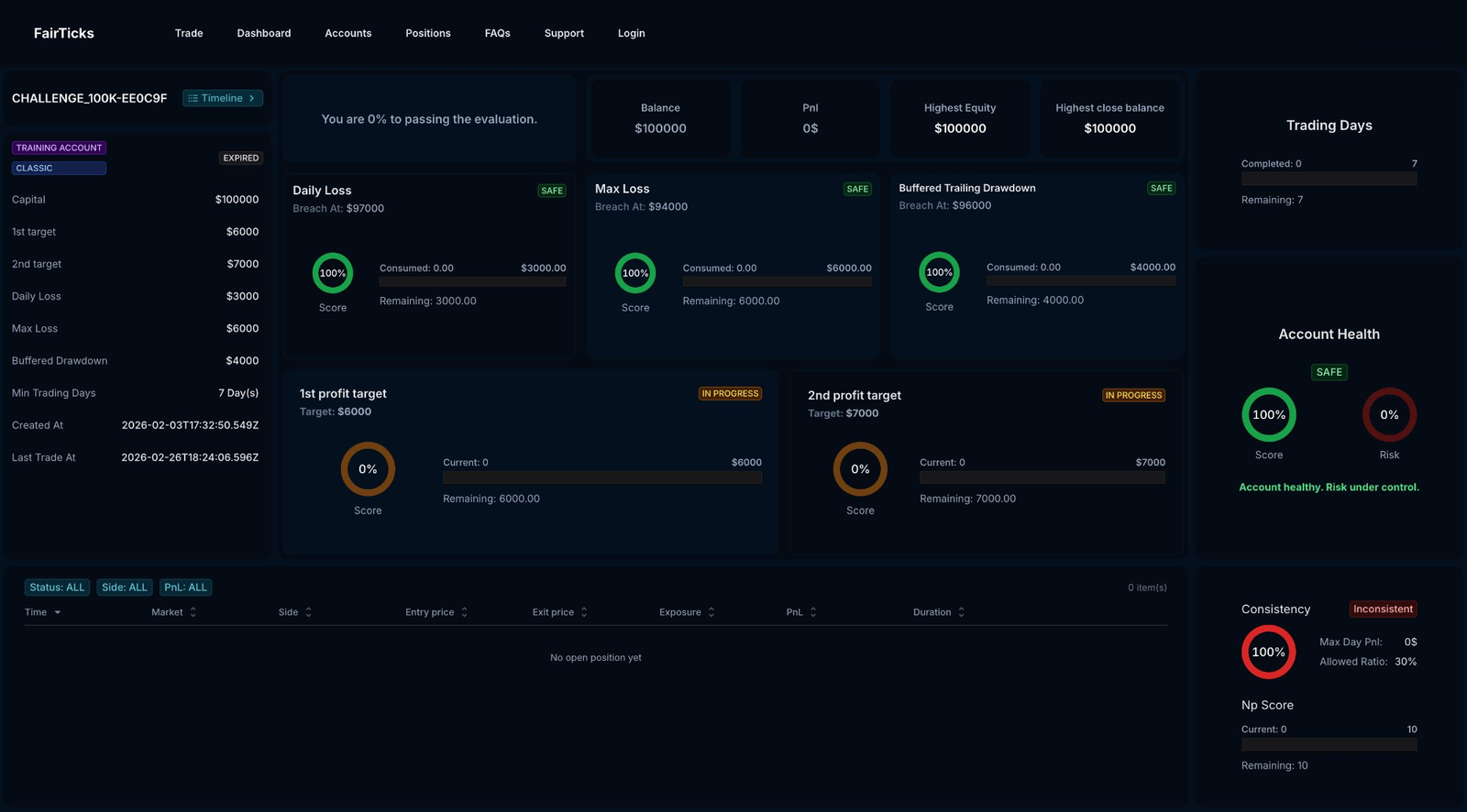The height and width of the screenshot is (812, 1467).
Task: Click 'Account healthy. Risk under control.' message
Action: (1329, 488)
